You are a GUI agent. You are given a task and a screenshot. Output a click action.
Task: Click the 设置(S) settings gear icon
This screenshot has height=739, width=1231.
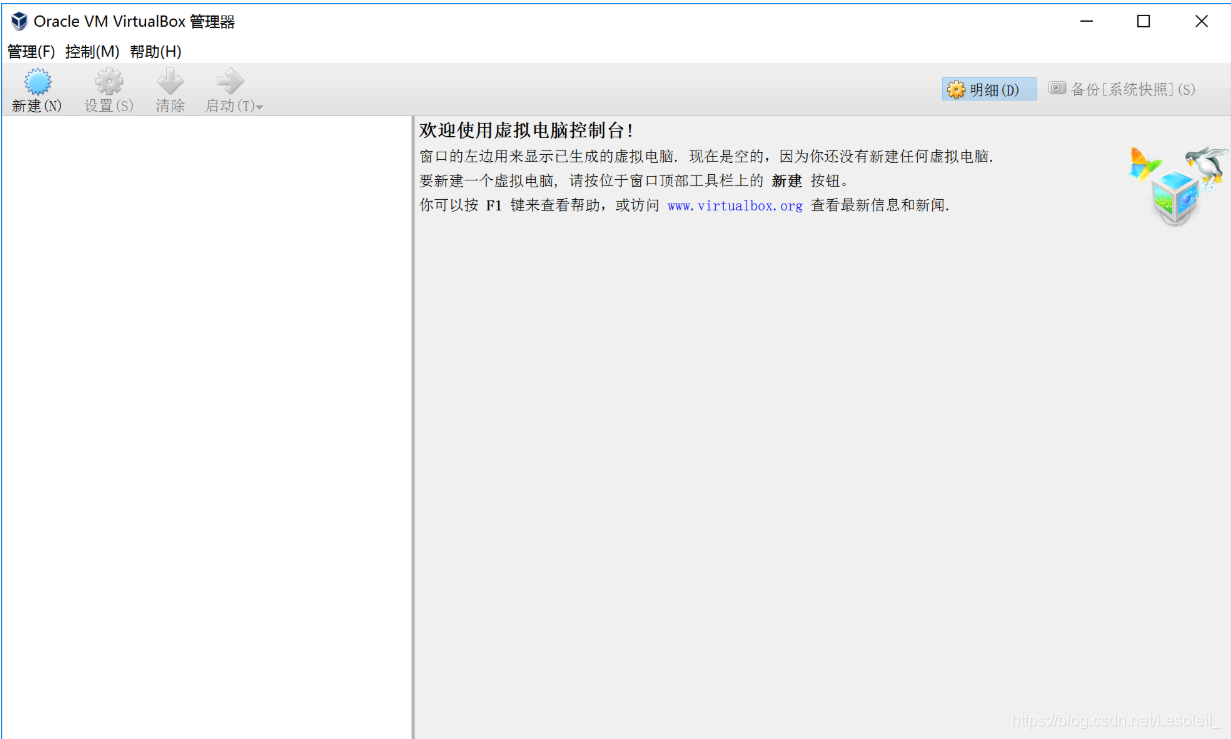click(109, 82)
